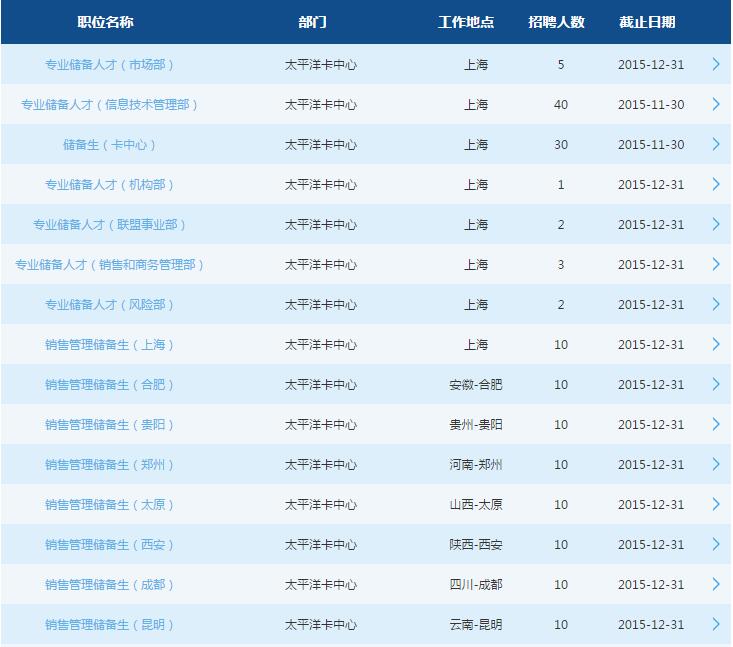The width and height of the screenshot is (733, 647).
Task: Open the 销售管理储备生（上海）job link
Action: (110, 345)
